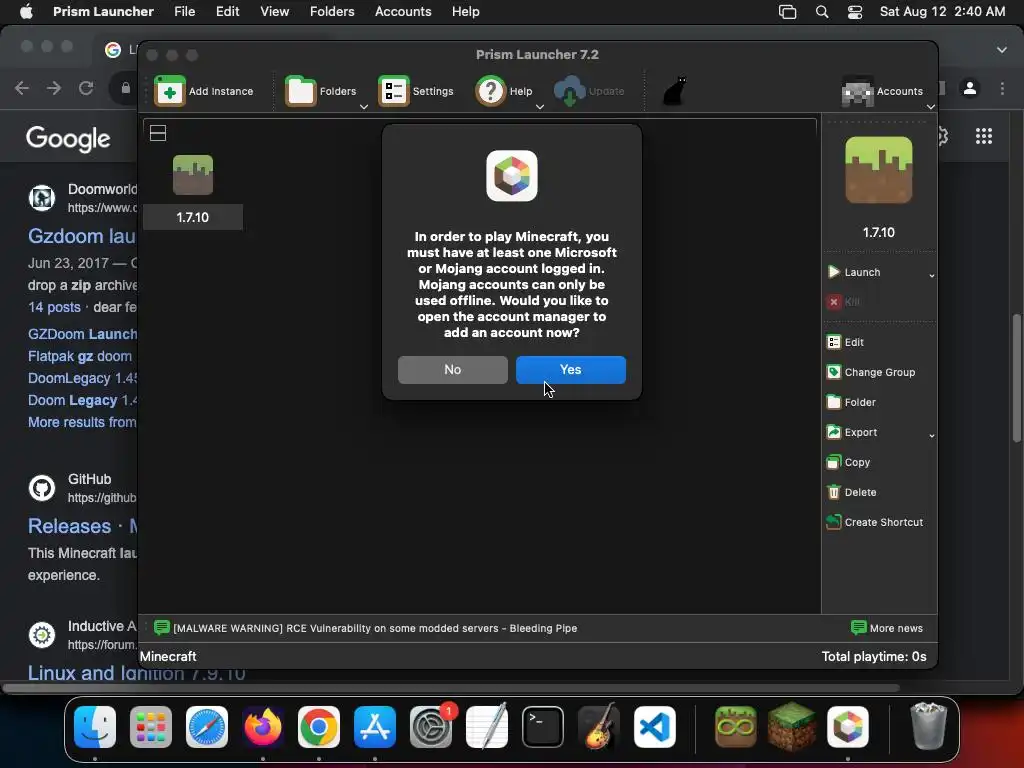The image size is (1024, 768).
Task: Reload the page in Chrome
Action: click(x=86, y=88)
